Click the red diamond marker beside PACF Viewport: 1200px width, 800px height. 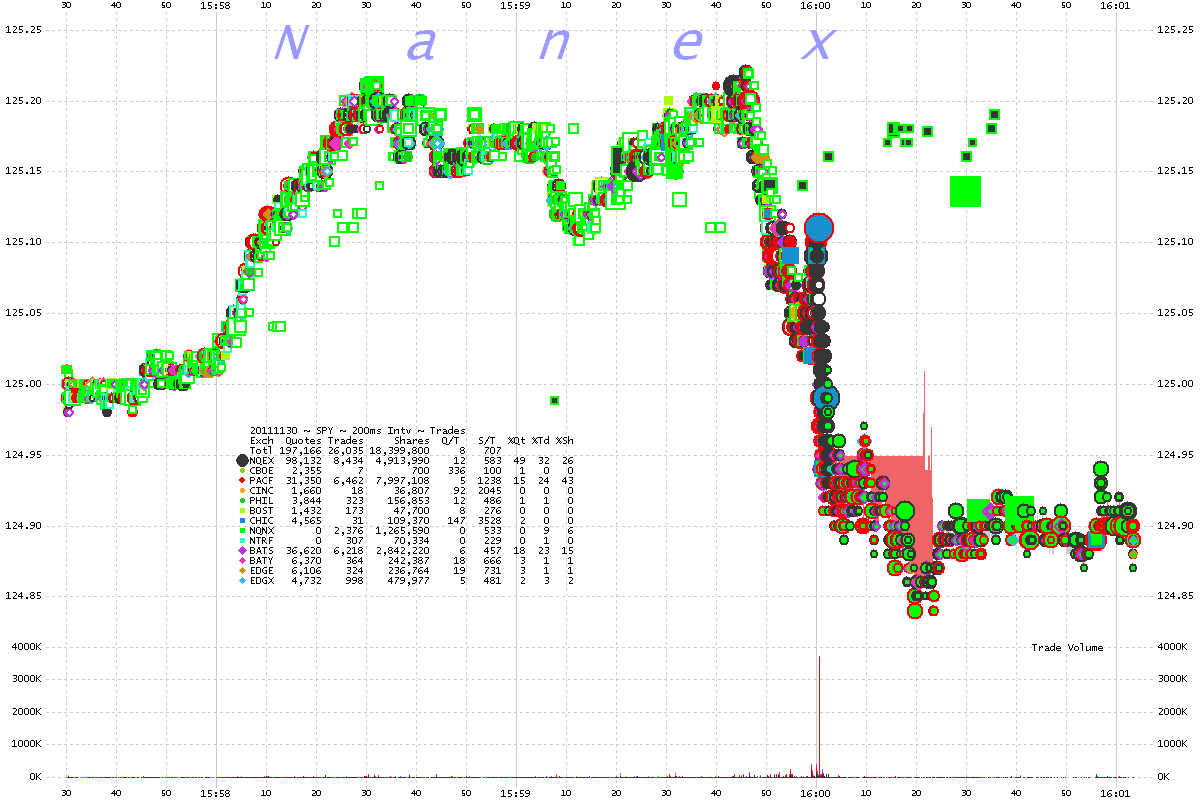pos(241,480)
